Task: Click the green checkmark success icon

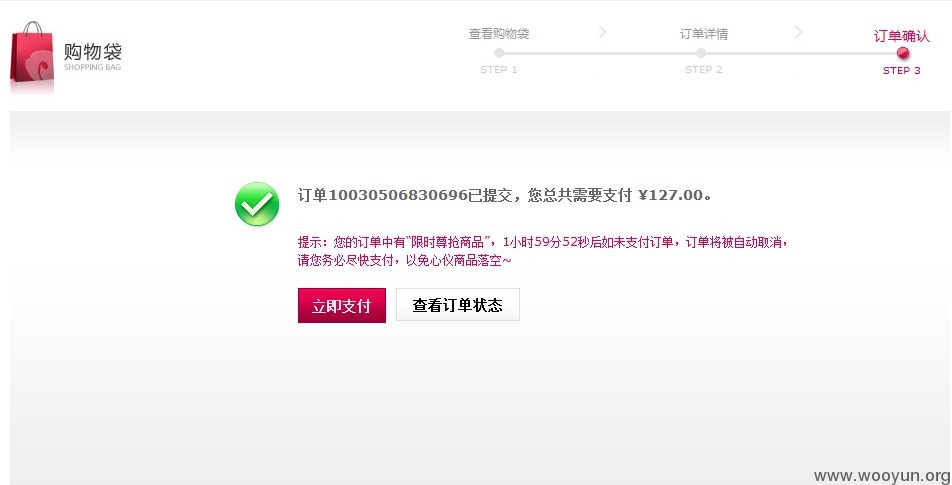Action: coord(257,204)
